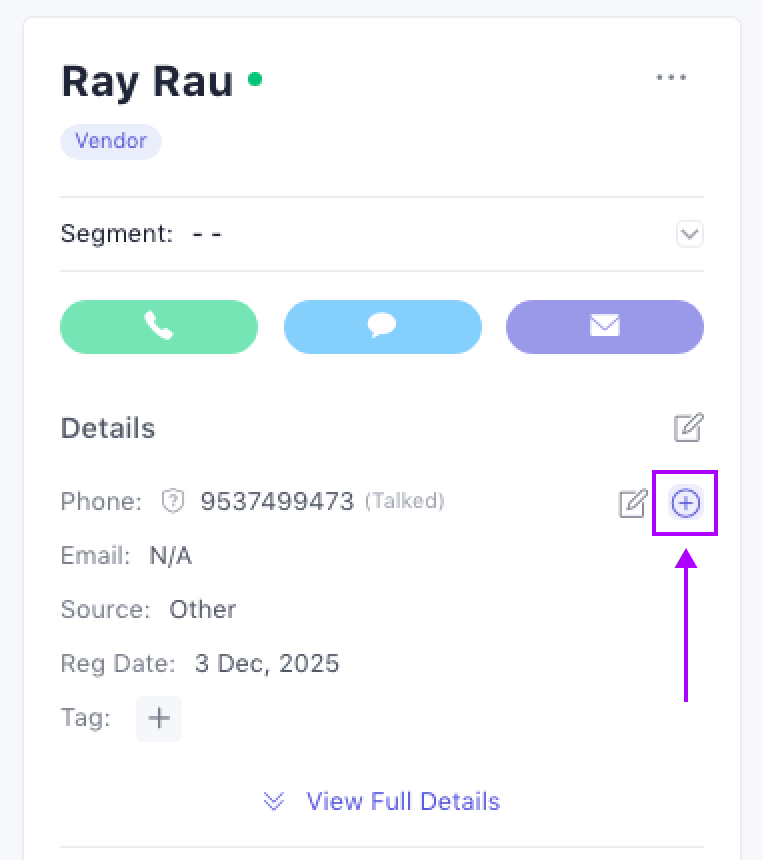Viewport: 762px width, 860px height.
Task: Click the Talked status label
Action: click(x=404, y=501)
